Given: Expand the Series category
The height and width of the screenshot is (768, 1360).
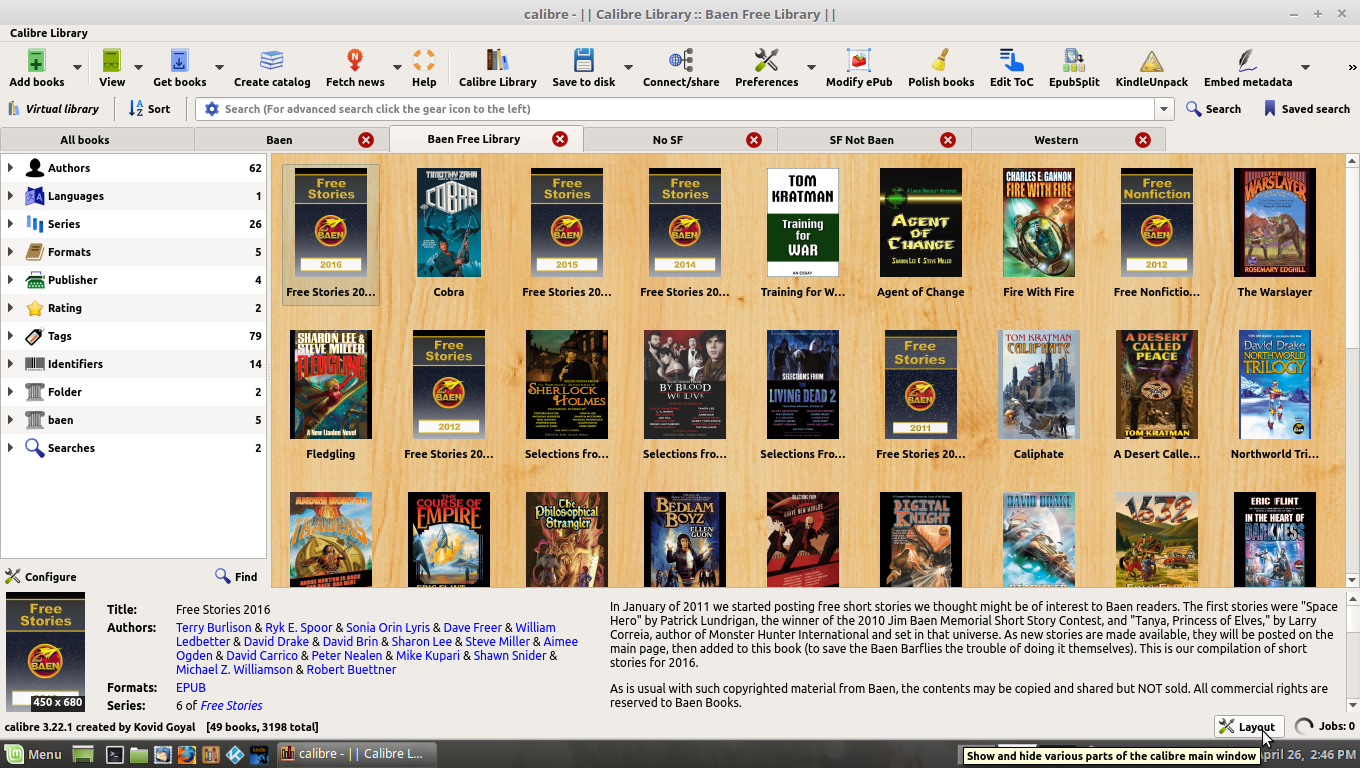Looking at the screenshot, I should pos(10,224).
